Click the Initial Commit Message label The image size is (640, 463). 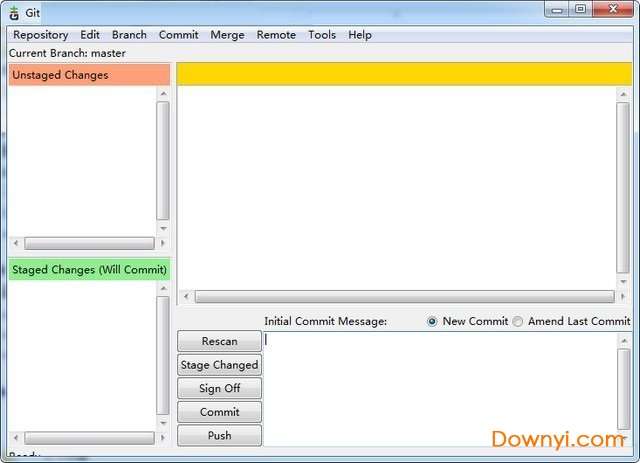point(325,321)
